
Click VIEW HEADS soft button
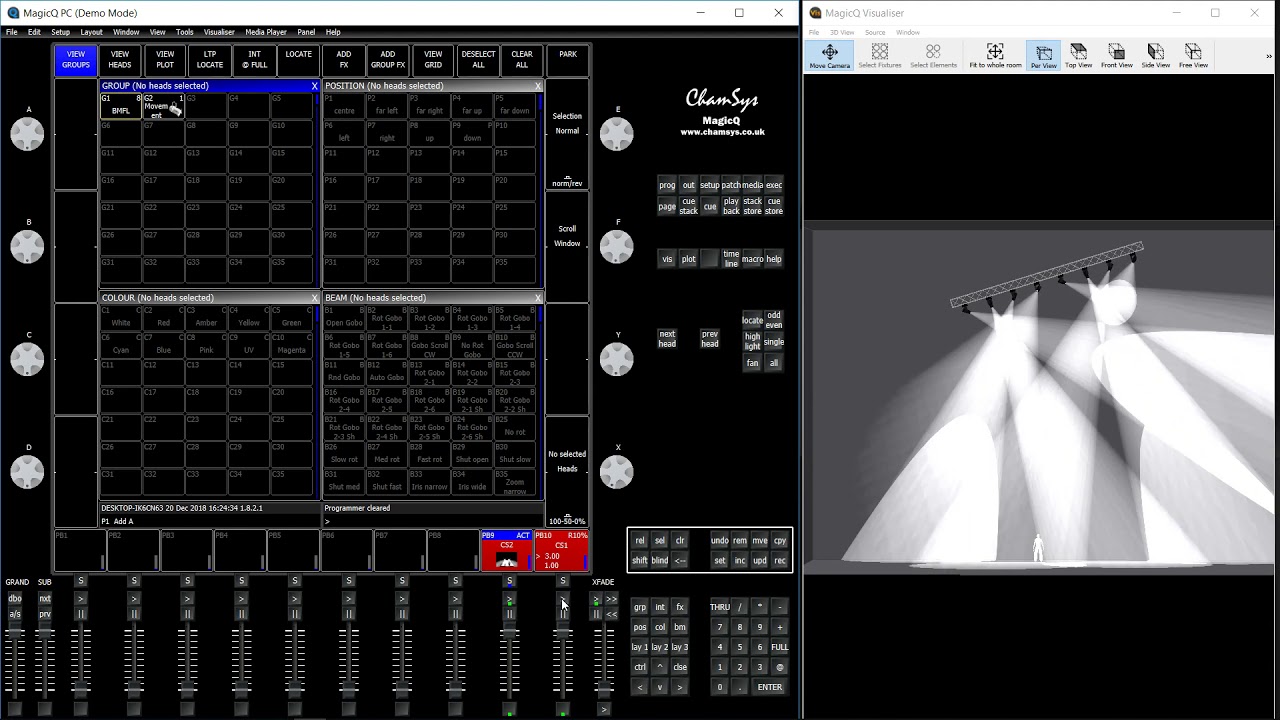pyautogui.click(x=120, y=60)
